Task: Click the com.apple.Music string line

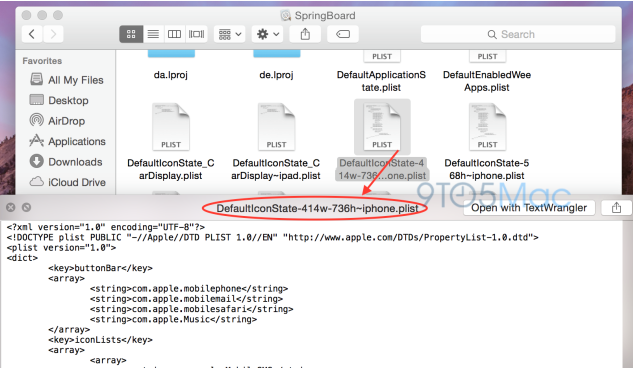Action: click(x=173, y=319)
